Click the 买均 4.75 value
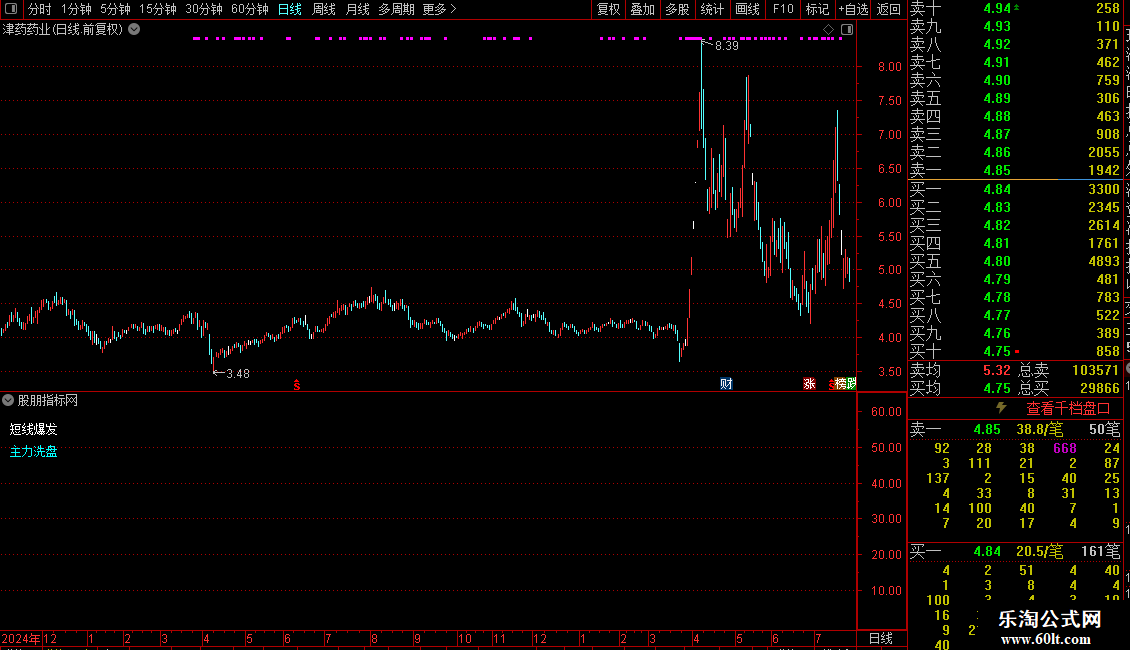This screenshot has width=1130, height=650. pyautogui.click(x=997, y=388)
